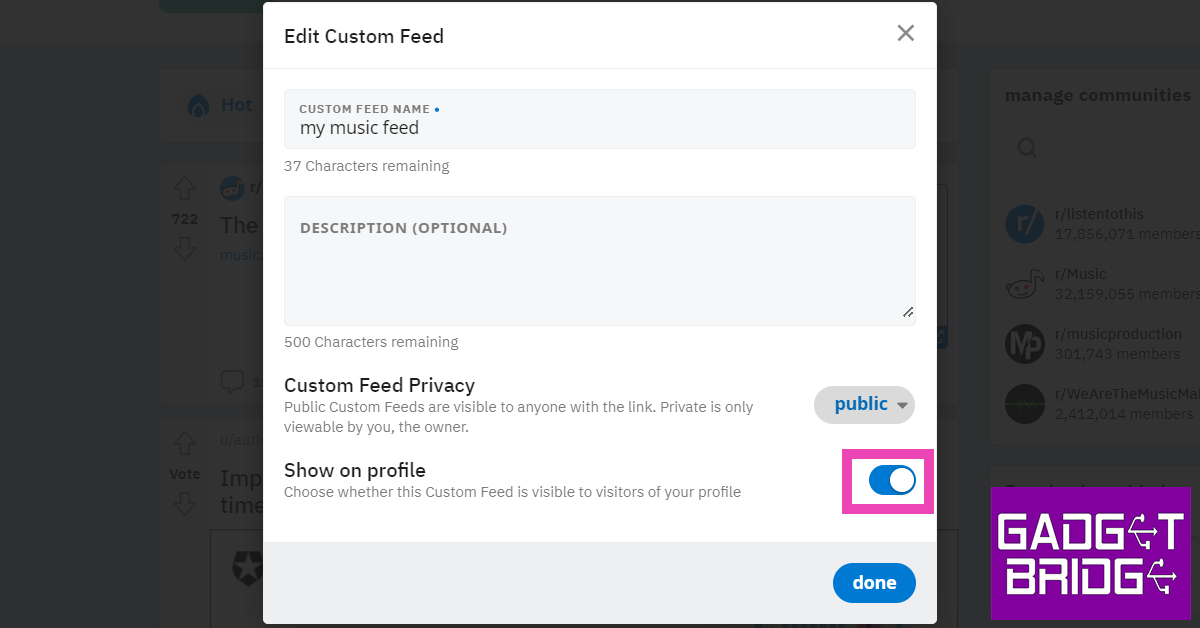Click the Hot flame sort icon
The image size is (1200, 628).
[x=199, y=105]
